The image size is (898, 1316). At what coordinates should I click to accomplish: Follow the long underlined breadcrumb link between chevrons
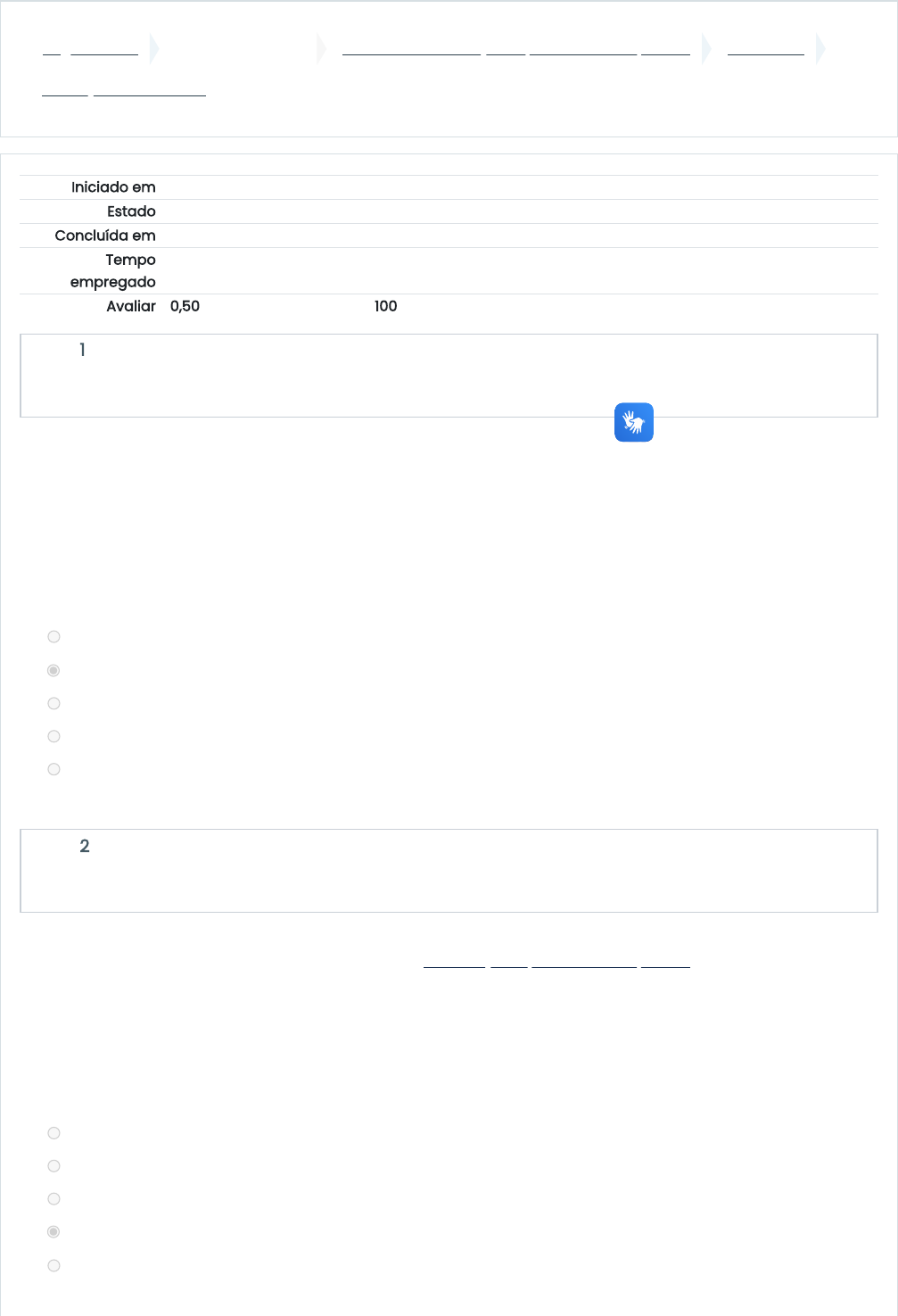tap(516, 48)
